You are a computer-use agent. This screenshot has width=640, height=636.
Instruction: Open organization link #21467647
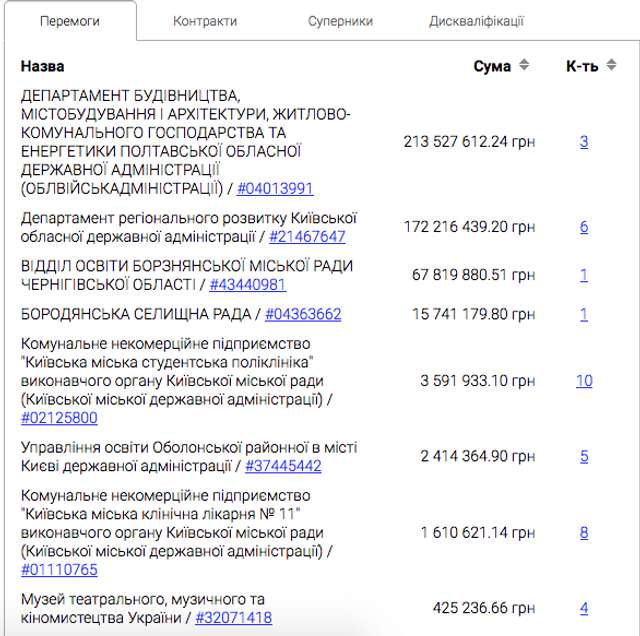tap(307, 236)
